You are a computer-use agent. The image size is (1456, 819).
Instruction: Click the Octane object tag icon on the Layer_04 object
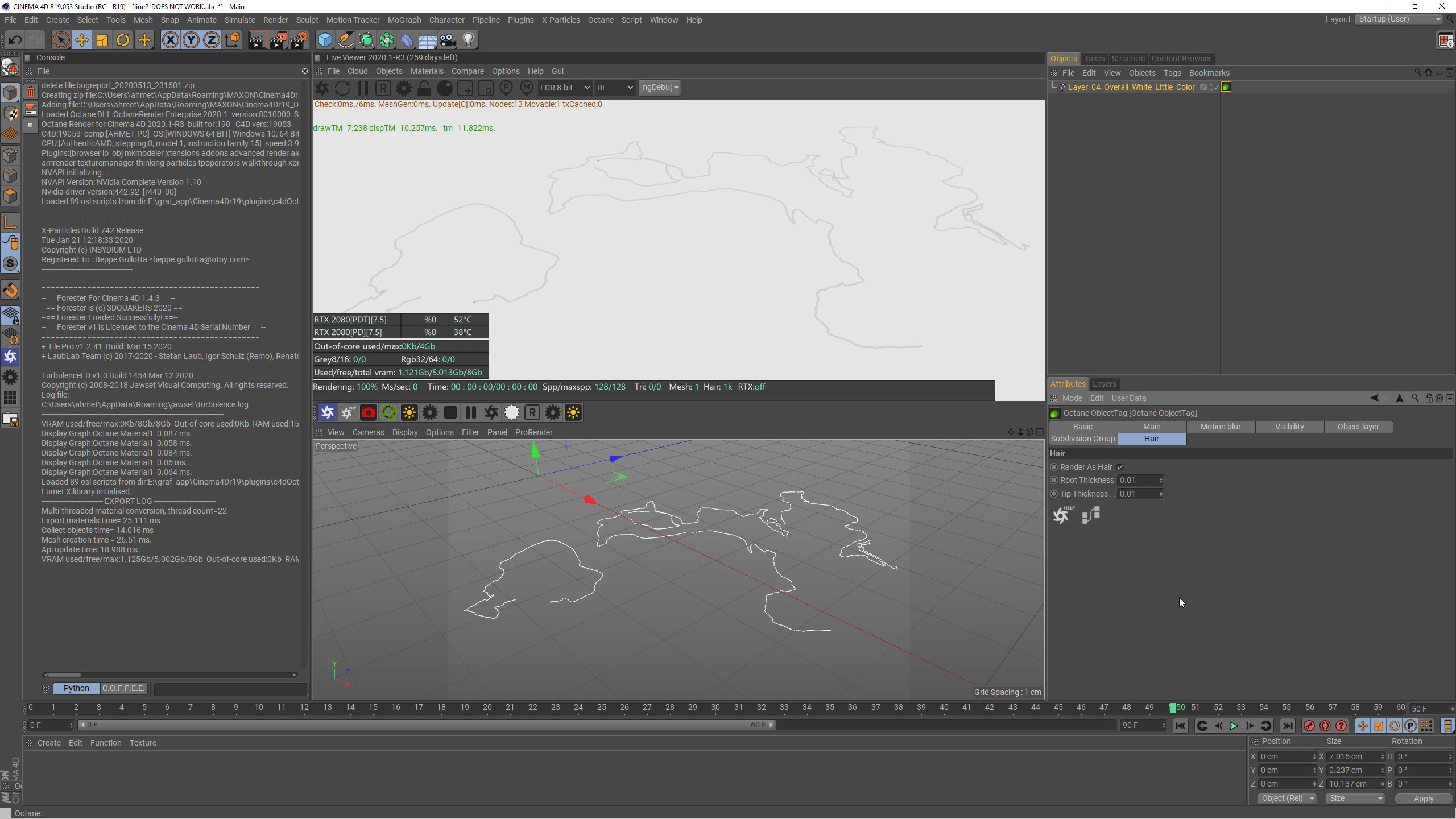point(1226,87)
